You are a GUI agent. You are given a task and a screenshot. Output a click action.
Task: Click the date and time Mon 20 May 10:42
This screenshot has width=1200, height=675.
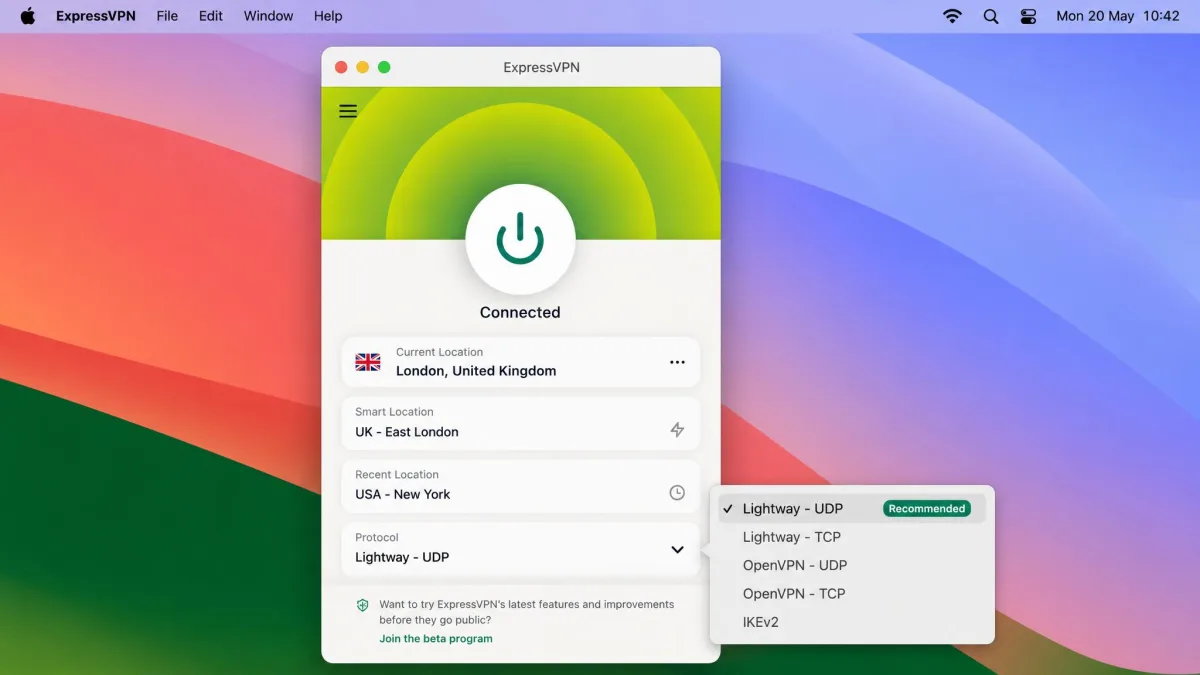pos(1118,16)
